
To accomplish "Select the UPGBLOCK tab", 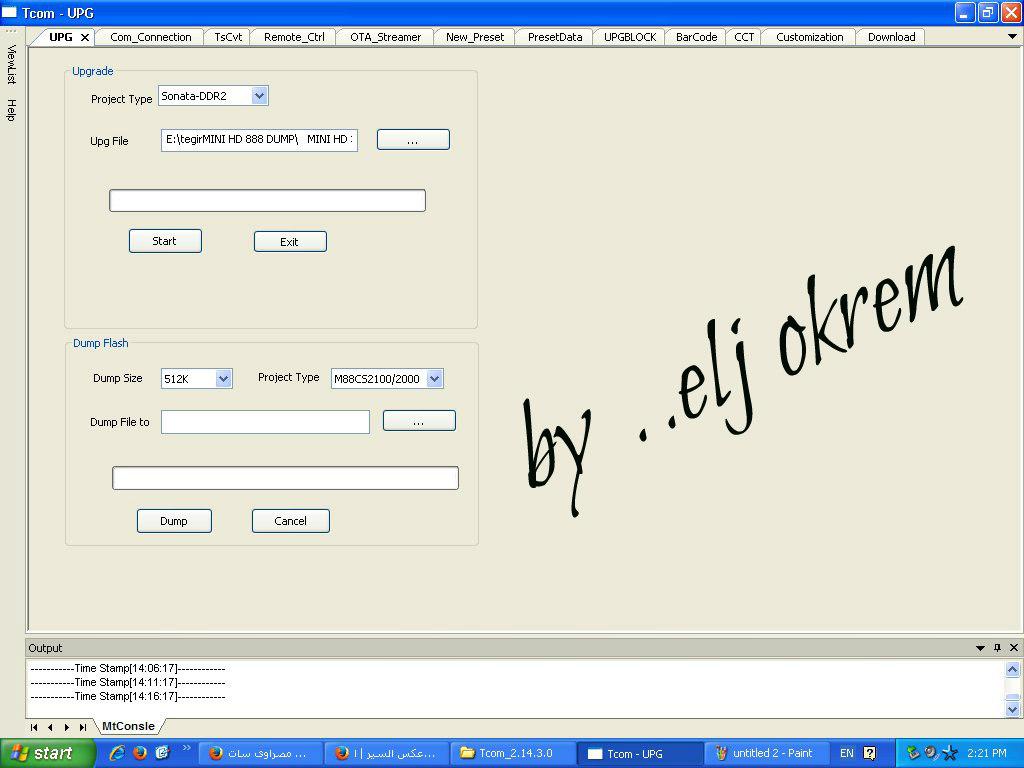I will click(630, 37).
